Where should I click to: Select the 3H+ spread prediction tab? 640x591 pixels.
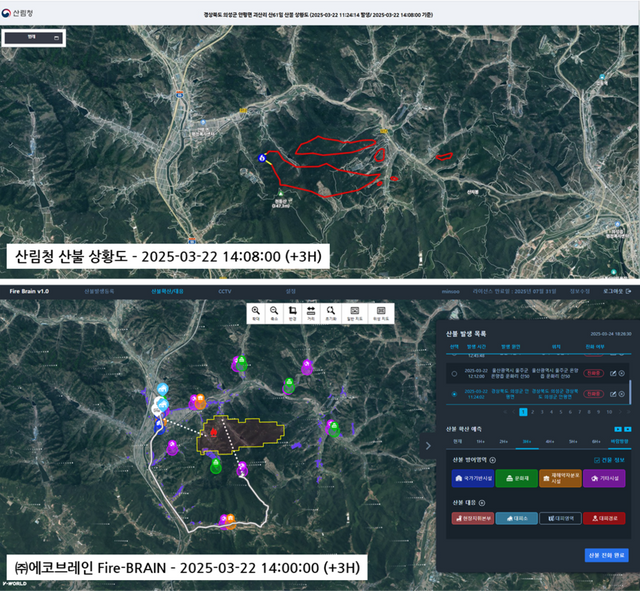click(527, 439)
